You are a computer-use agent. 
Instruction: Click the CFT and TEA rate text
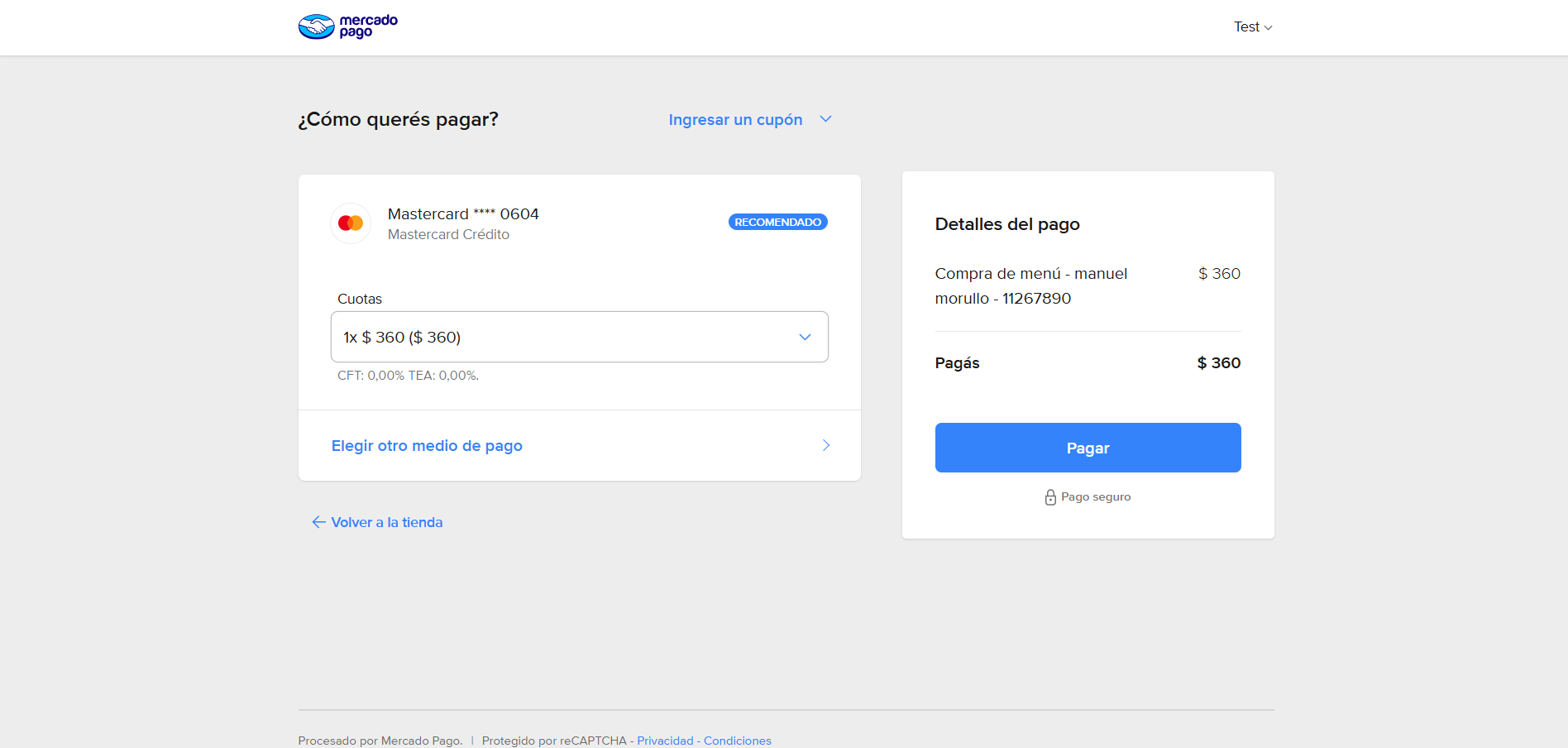[x=408, y=376]
